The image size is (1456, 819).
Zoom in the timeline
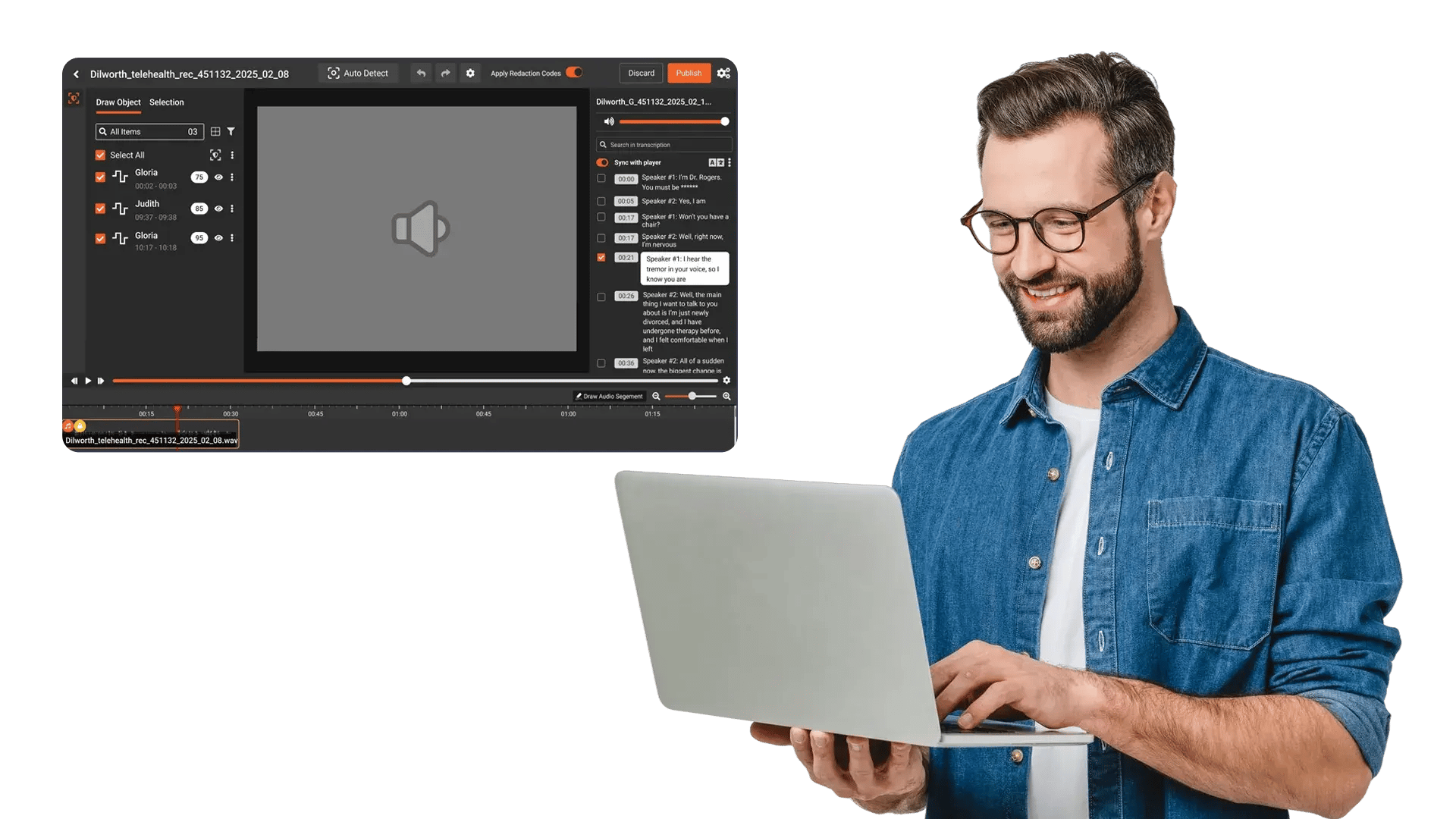pos(726,396)
